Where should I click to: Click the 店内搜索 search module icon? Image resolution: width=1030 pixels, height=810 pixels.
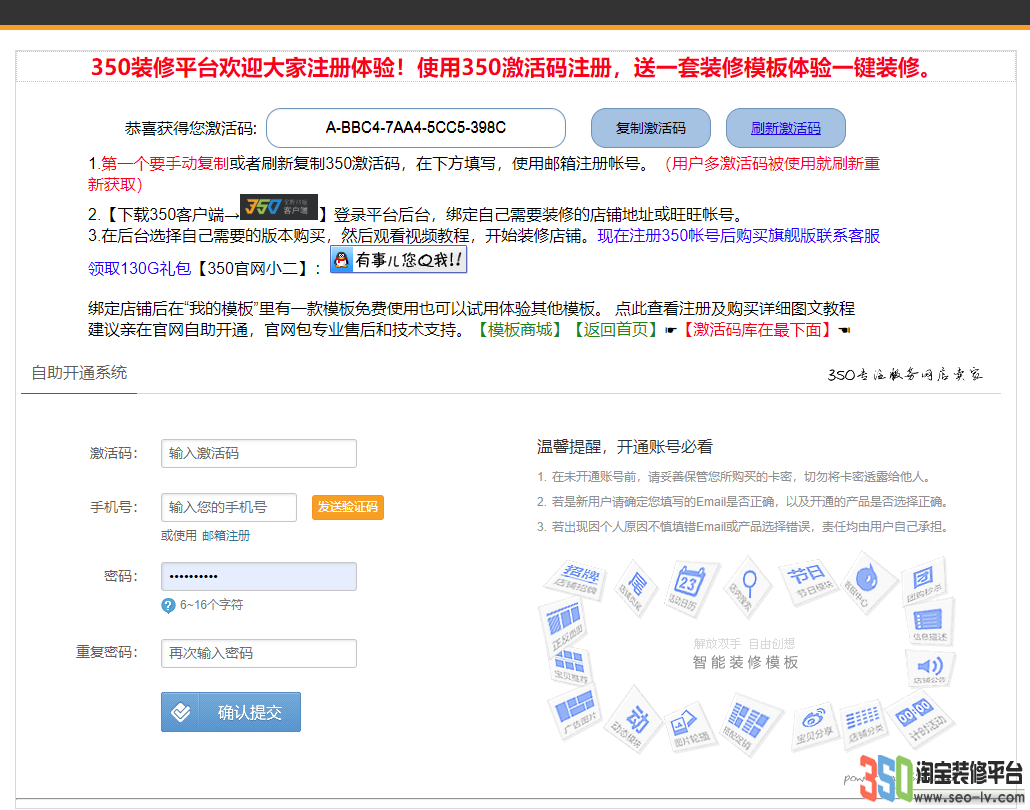(x=746, y=586)
